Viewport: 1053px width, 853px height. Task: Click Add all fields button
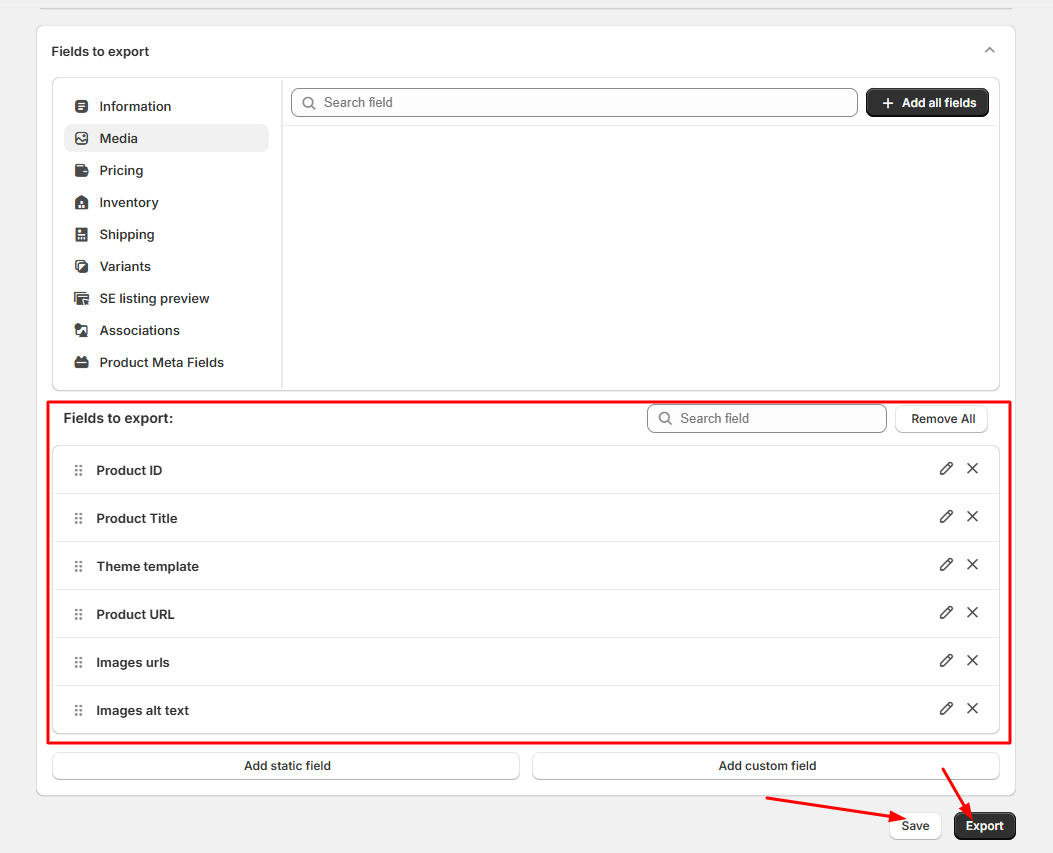(927, 103)
